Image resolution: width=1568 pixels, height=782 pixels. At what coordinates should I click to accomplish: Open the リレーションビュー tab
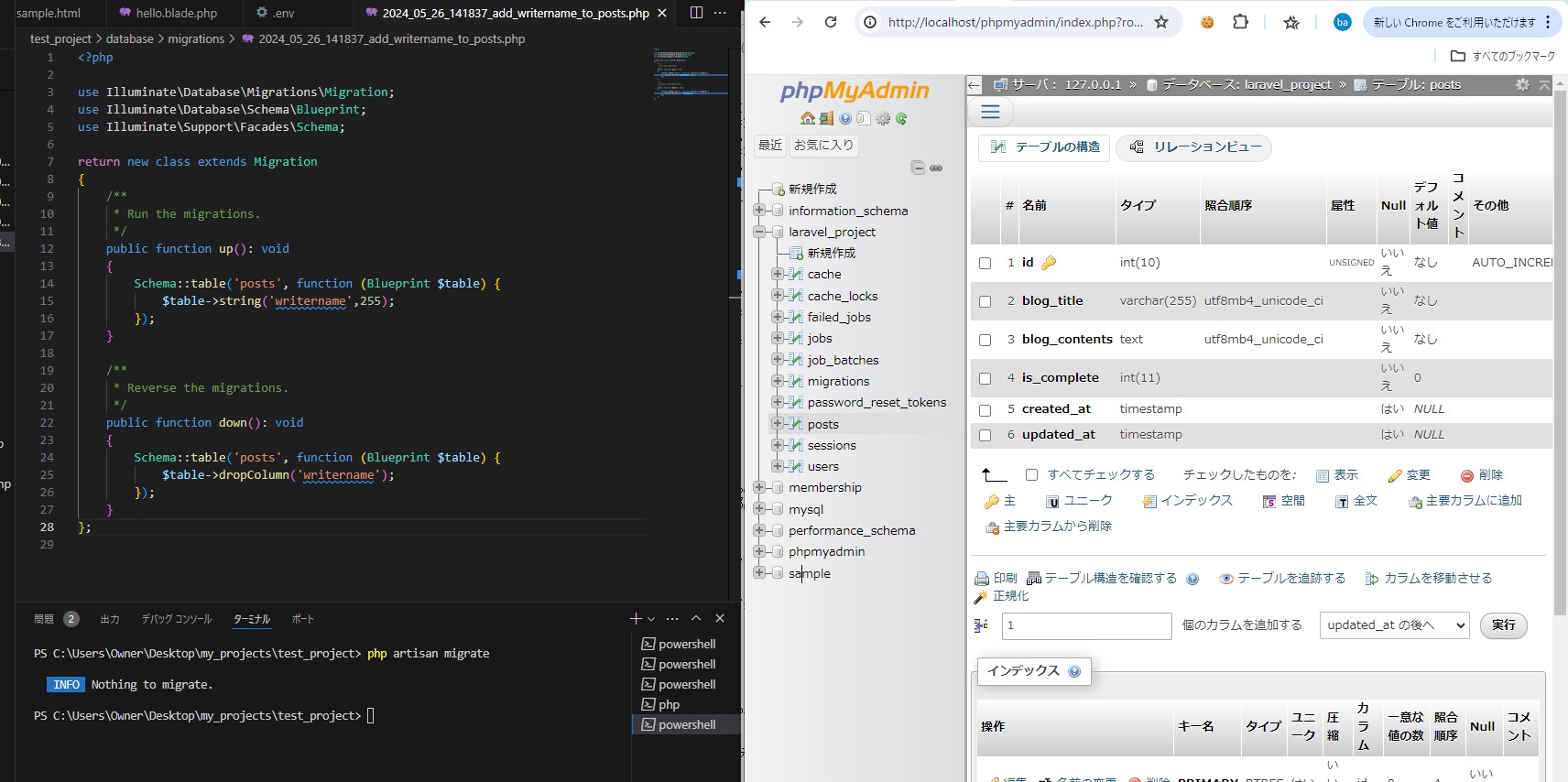pyautogui.click(x=1194, y=147)
